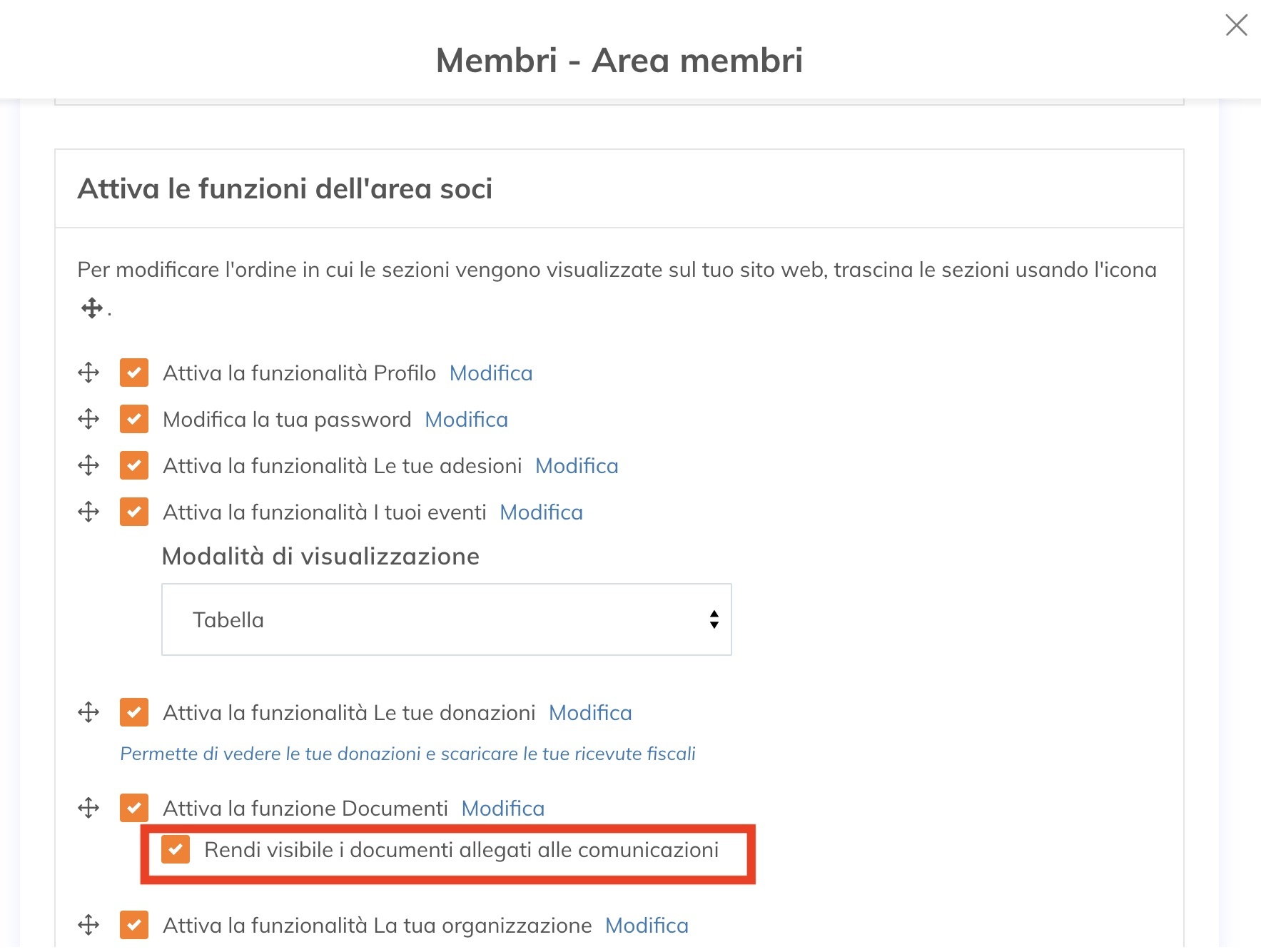1261x952 pixels.
Task: Click the move icon beside I tuoi eventi
Action: coord(88,512)
